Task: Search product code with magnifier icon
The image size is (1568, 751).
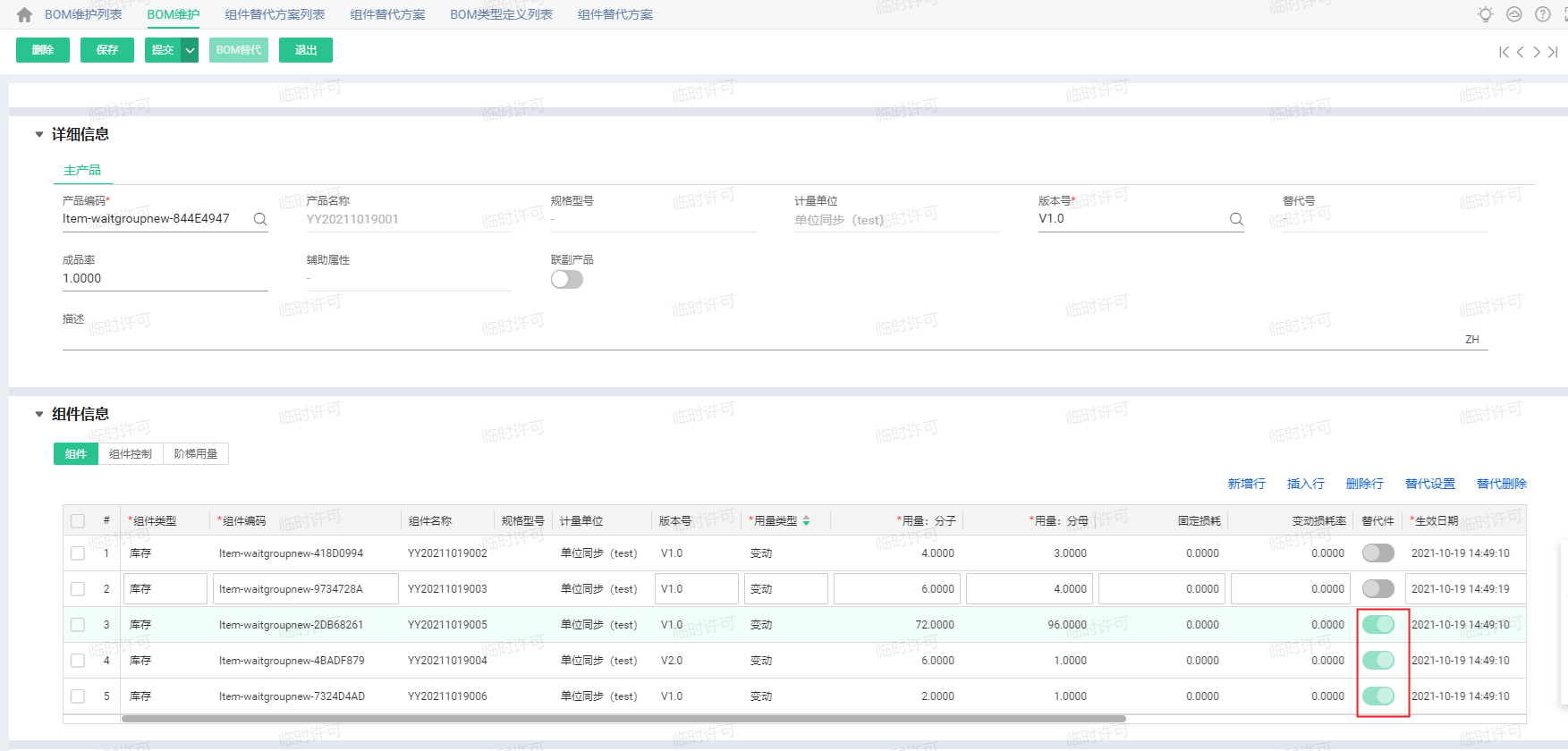Action: pos(260,219)
